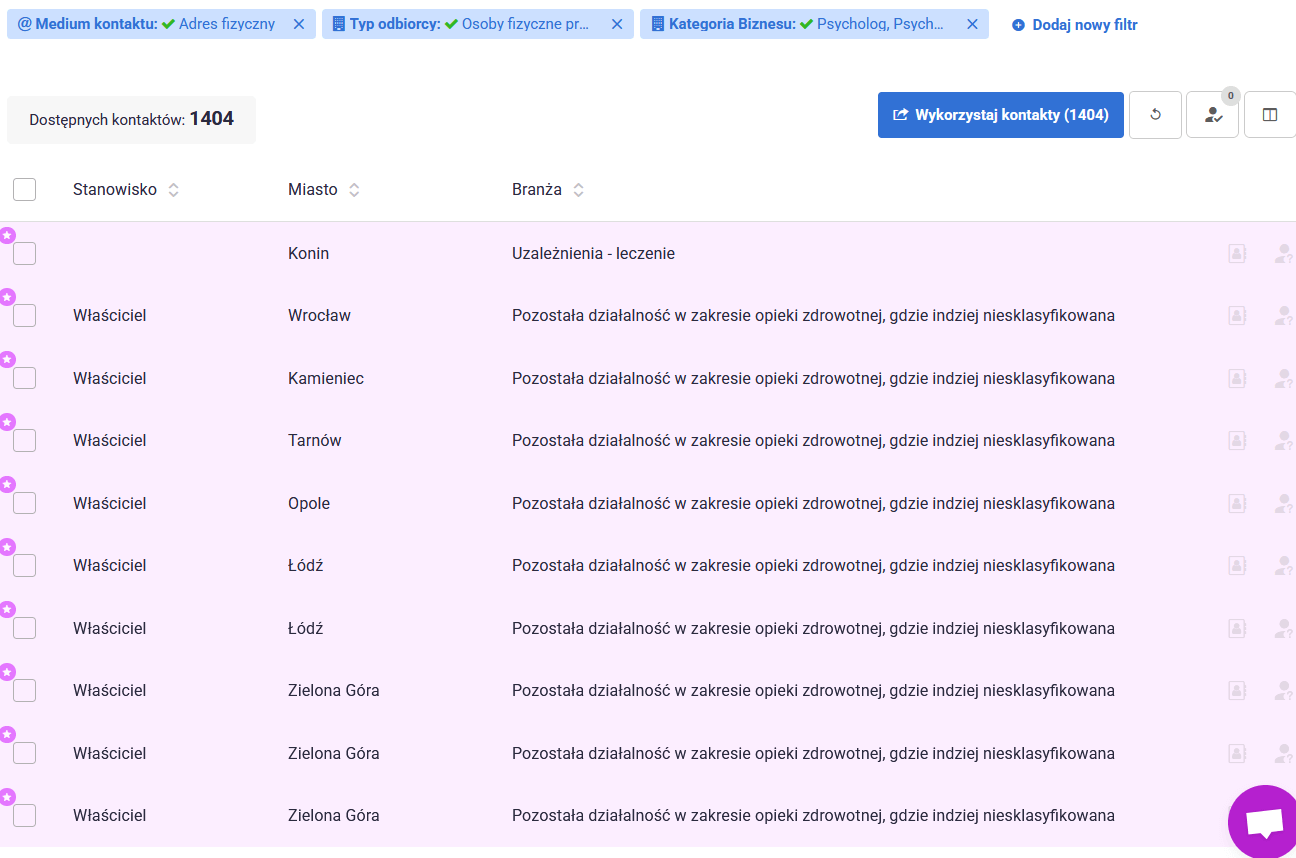Click the Stanowisko column header label
The width and height of the screenshot is (1296, 858).
point(115,189)
